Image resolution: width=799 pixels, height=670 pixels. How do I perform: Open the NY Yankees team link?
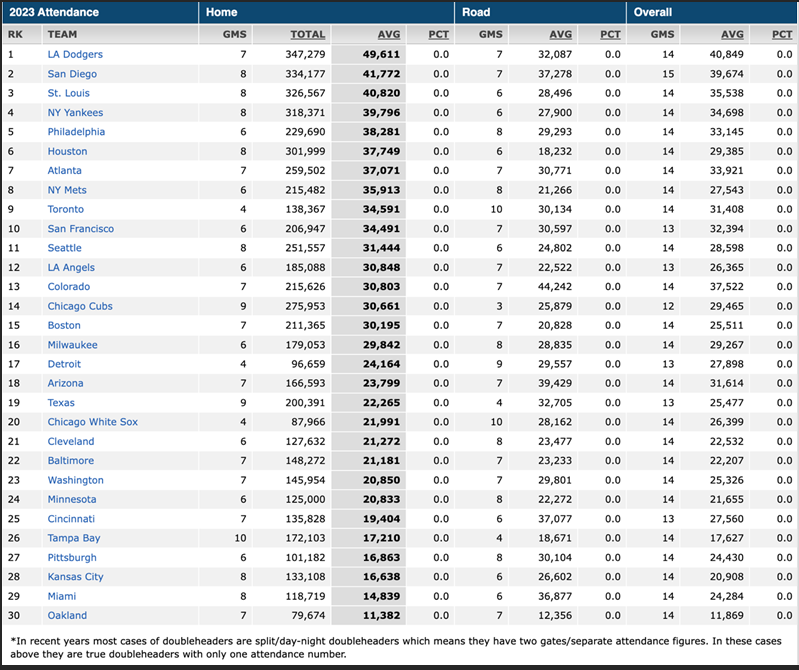point(75,113)
